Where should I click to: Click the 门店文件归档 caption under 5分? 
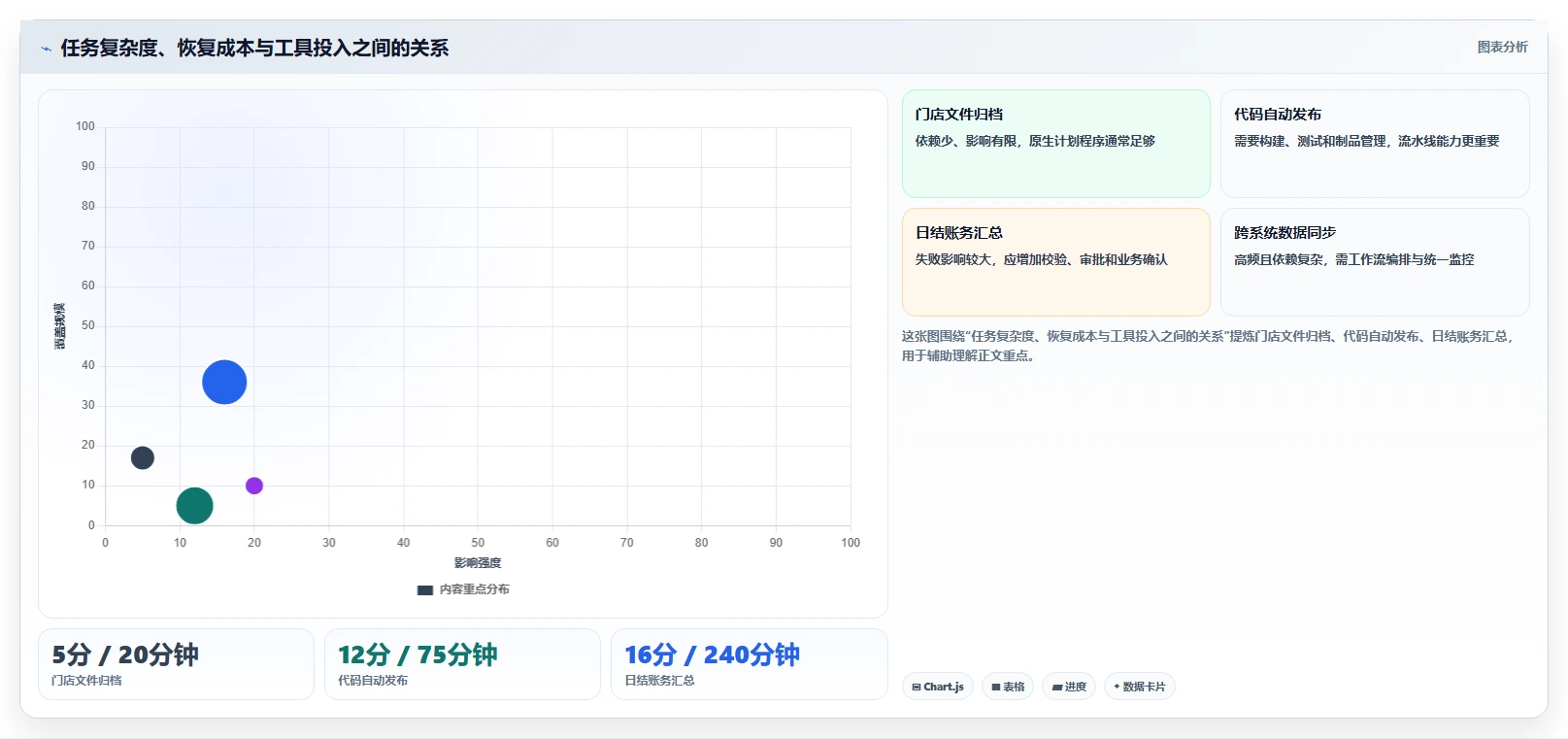(x=86, y=681)
